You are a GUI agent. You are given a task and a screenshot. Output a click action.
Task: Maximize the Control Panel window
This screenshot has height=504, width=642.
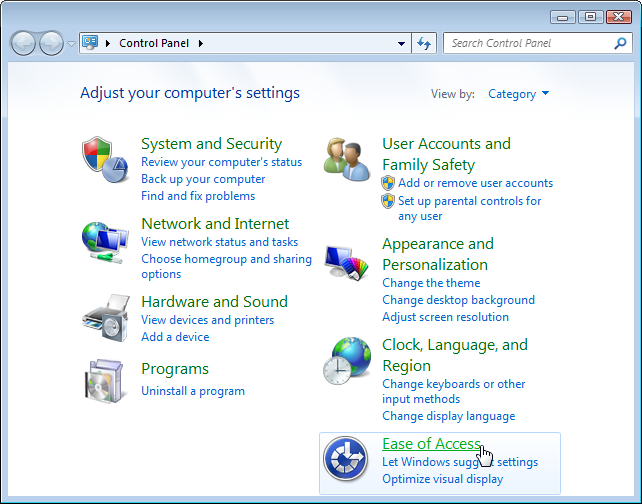(590, 17)
